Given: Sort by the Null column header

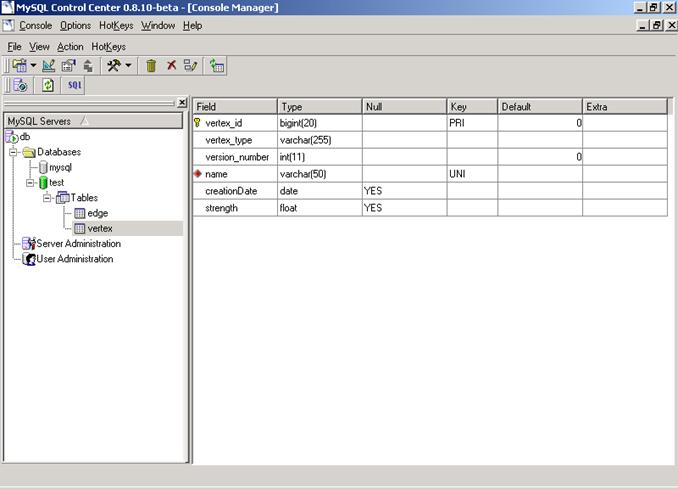Looking at the screenshot, I should click(404, 106).
